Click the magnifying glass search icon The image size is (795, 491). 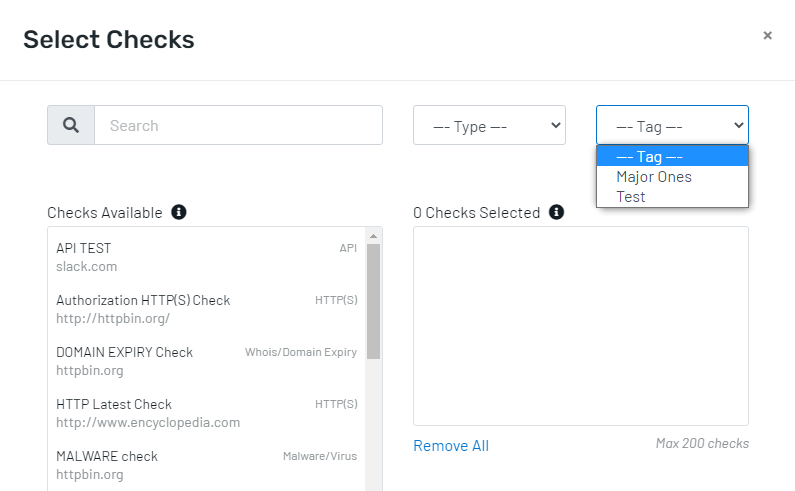pyautogui.click(x=71, y=125)
